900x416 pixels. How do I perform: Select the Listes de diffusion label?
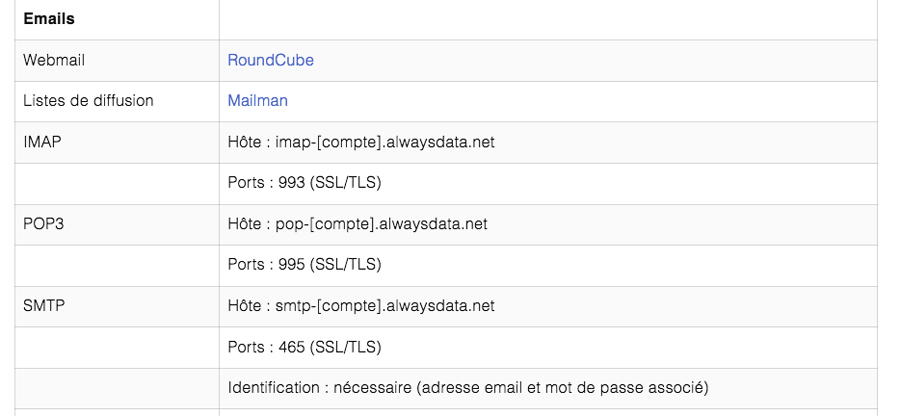click(x=88, y=100)
